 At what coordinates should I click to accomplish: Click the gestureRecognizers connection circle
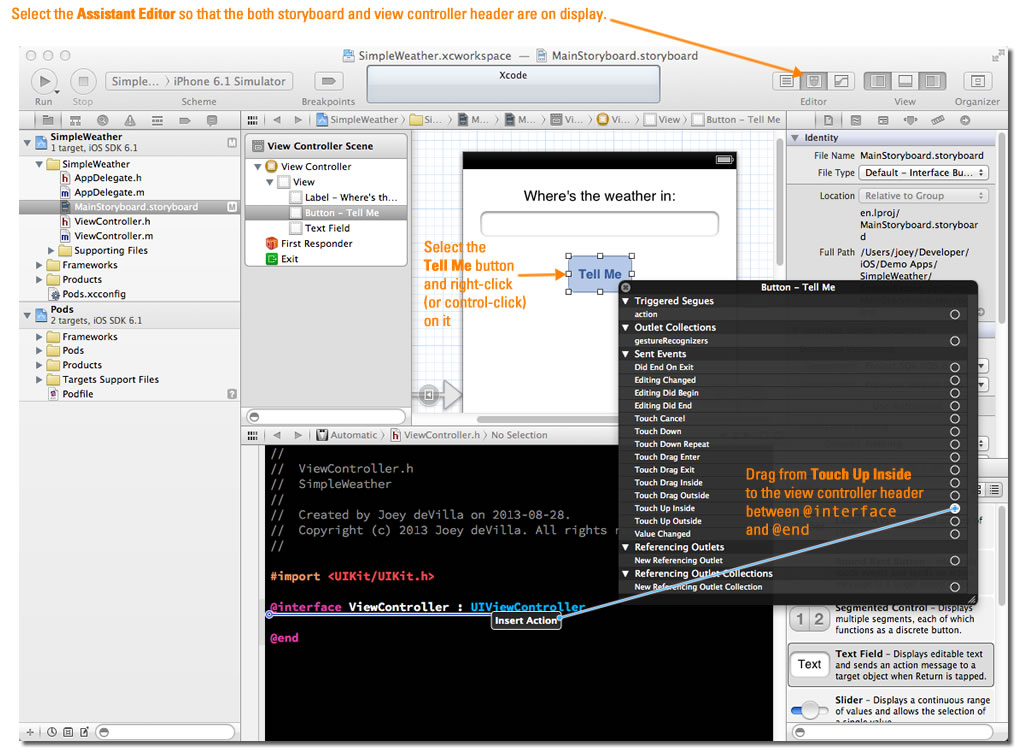point(955,341)
